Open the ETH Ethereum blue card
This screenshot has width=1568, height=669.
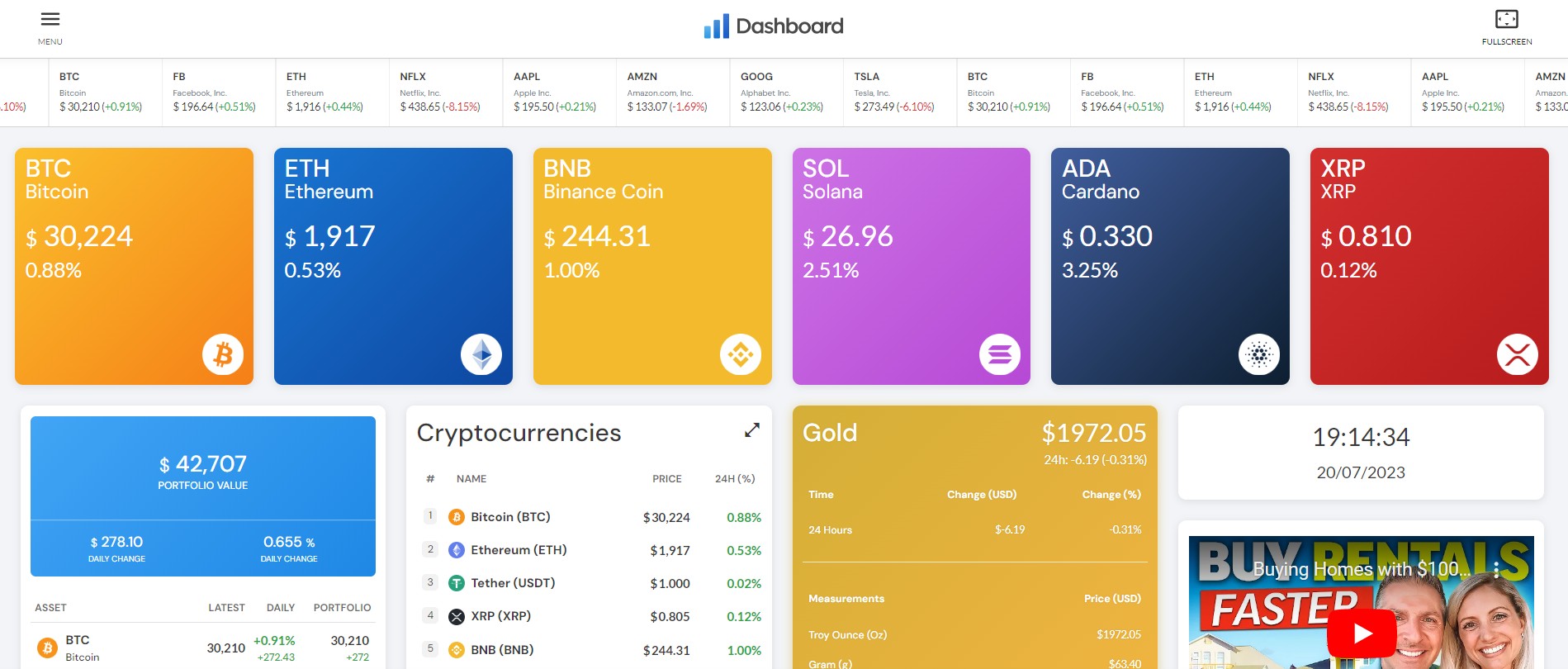pyautogui.click(x=393, y=266)
